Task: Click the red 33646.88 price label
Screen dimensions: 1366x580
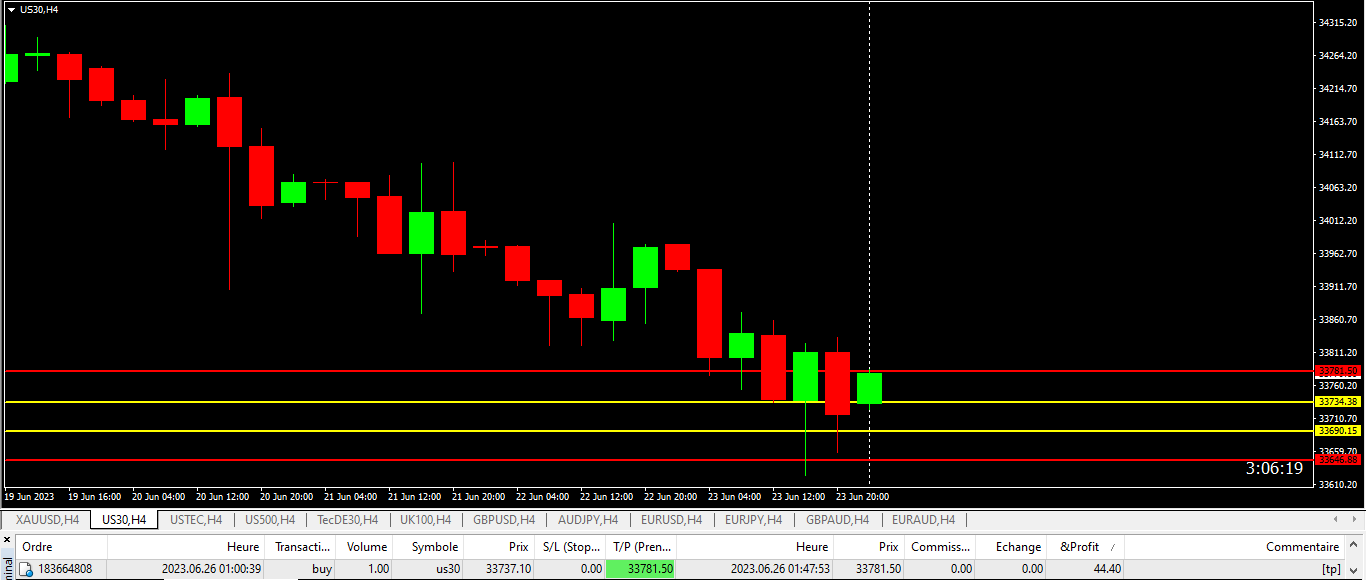Action: (x=1338, y=460)
